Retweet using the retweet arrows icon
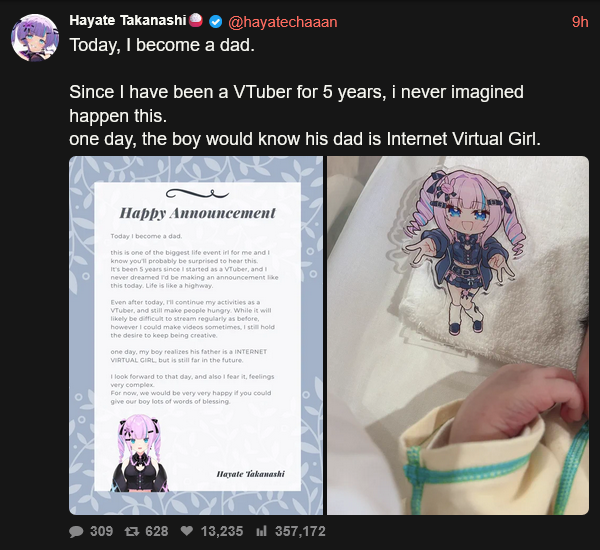The width and height of the screenshot is (600, 550). tap(132, 531)
